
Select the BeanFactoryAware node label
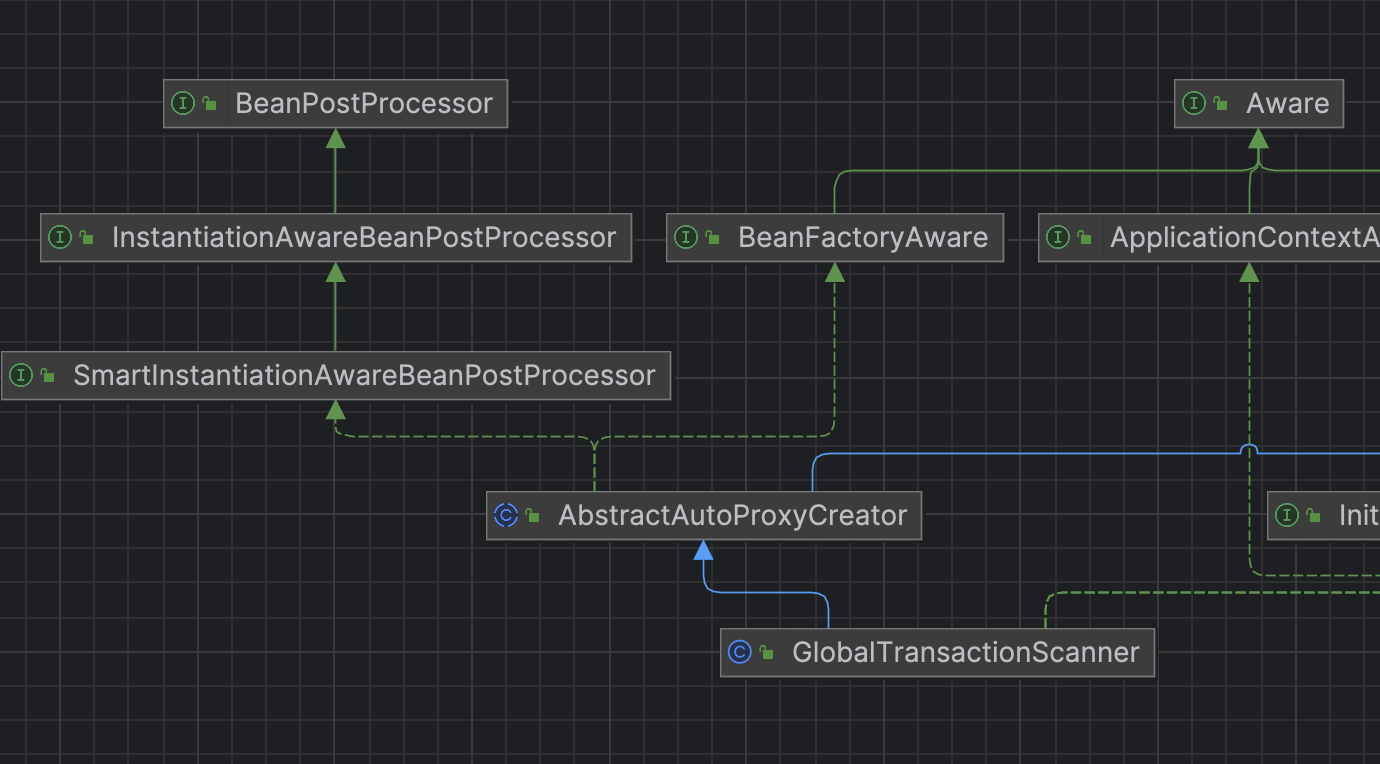click(x=863, y=237)
